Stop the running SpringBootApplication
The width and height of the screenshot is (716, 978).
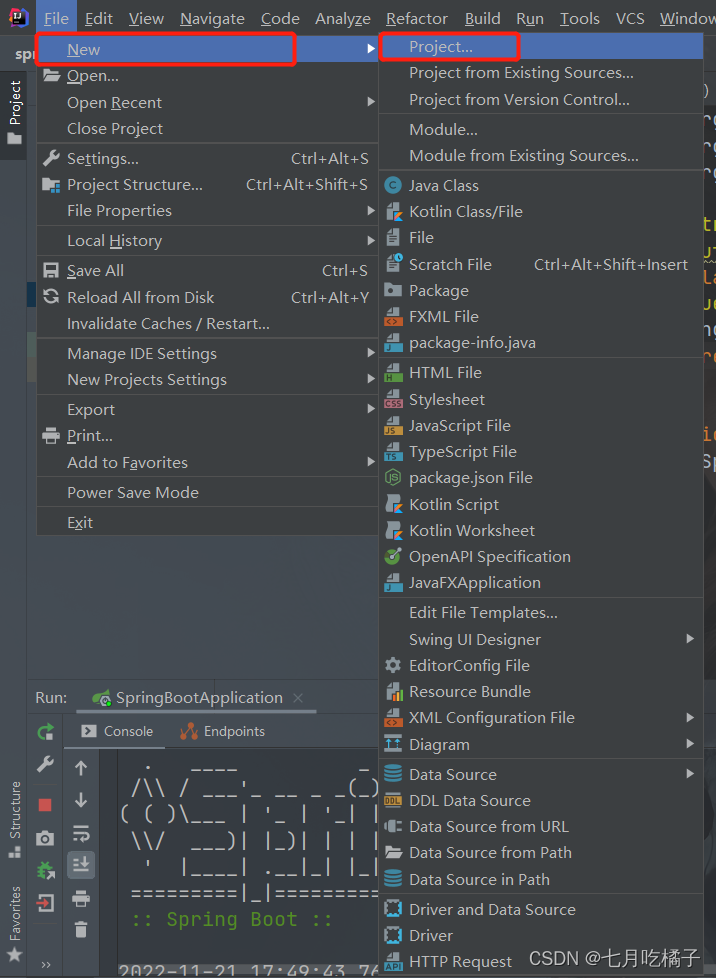(x=45, y=805)
